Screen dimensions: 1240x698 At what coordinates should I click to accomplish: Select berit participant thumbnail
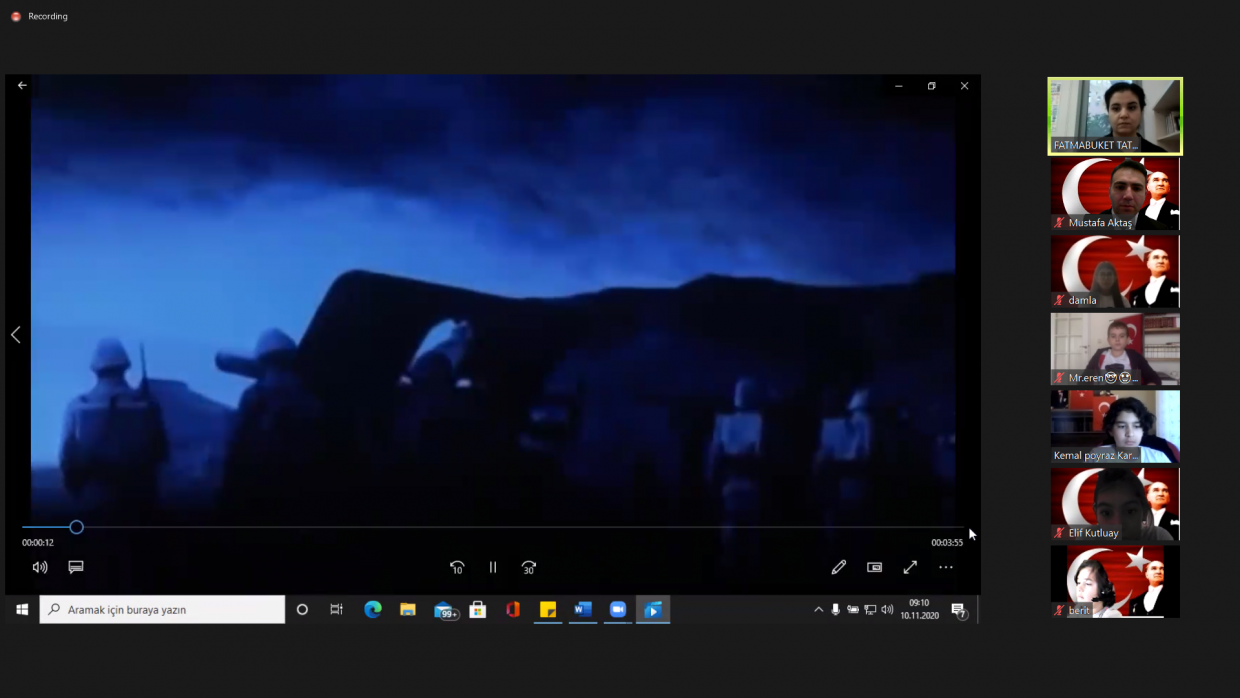tap(1115, 581)
